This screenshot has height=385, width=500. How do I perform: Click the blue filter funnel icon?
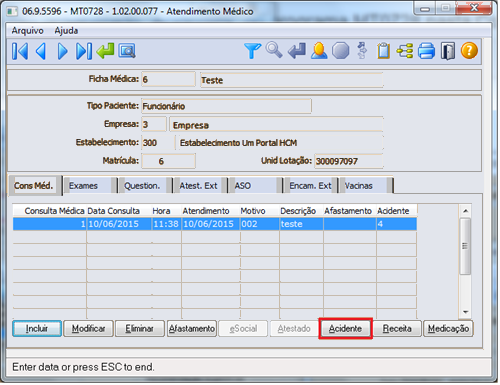pyautogui.click(x=252, y=51)
